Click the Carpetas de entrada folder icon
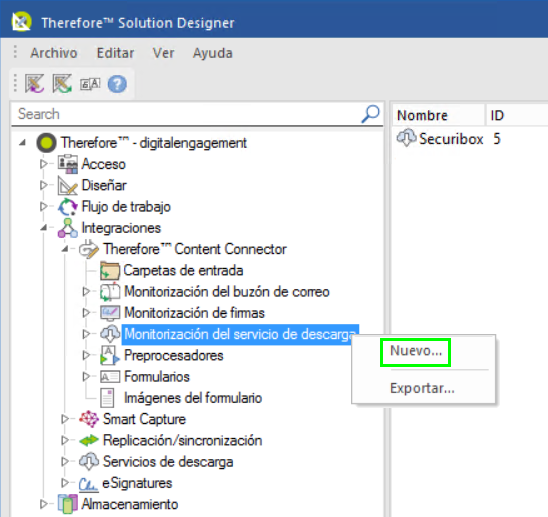Screen dimensions: 548x517 110,271
